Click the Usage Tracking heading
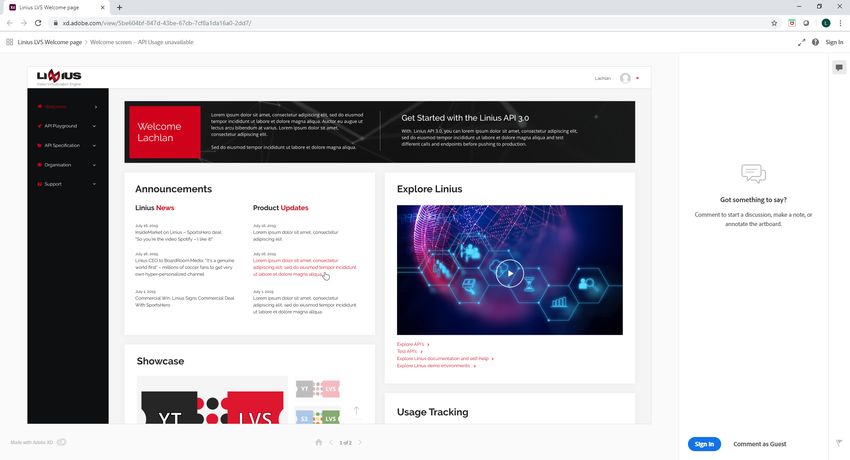 [x=433, y=412]
